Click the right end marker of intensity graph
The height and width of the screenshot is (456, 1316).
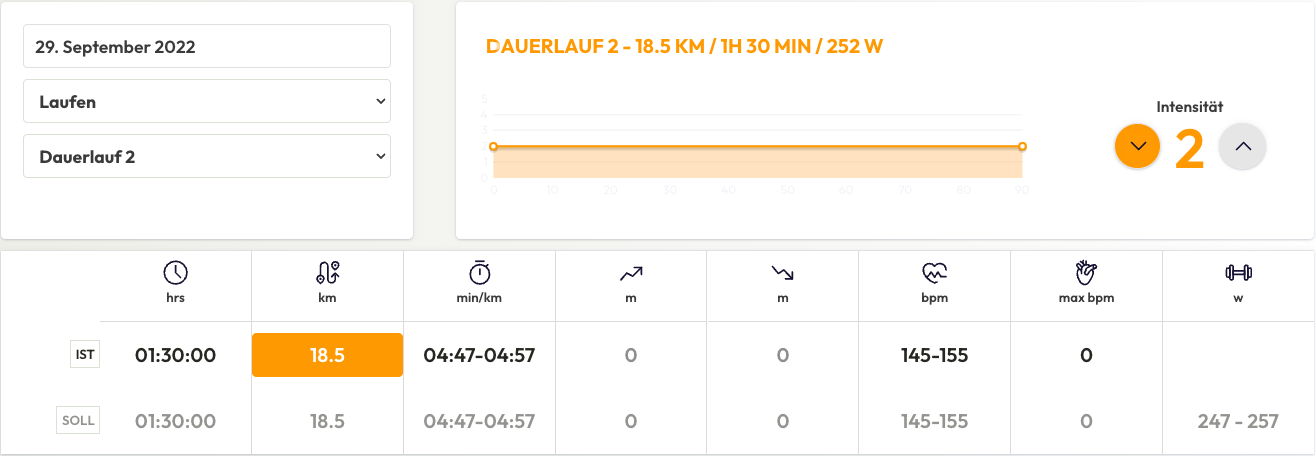tap(1022, 146)
